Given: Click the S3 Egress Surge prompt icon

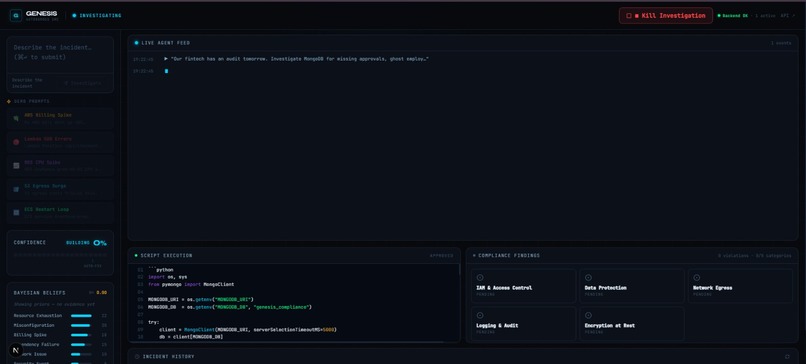Looking at the screenshot, I should tap(16, 189).
